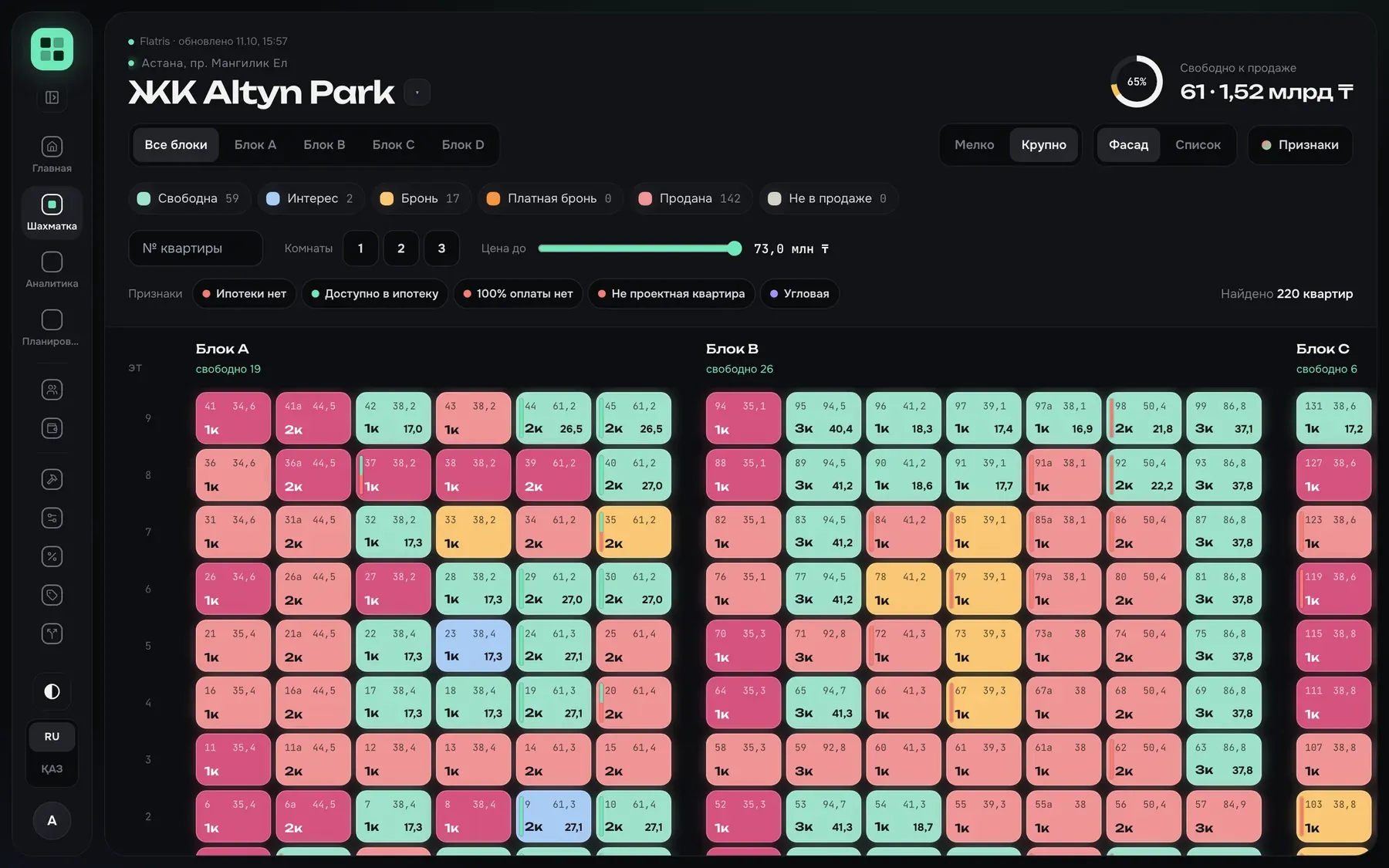
Task: Toggle the Свободна status filter
Action: tap(188, 198)
